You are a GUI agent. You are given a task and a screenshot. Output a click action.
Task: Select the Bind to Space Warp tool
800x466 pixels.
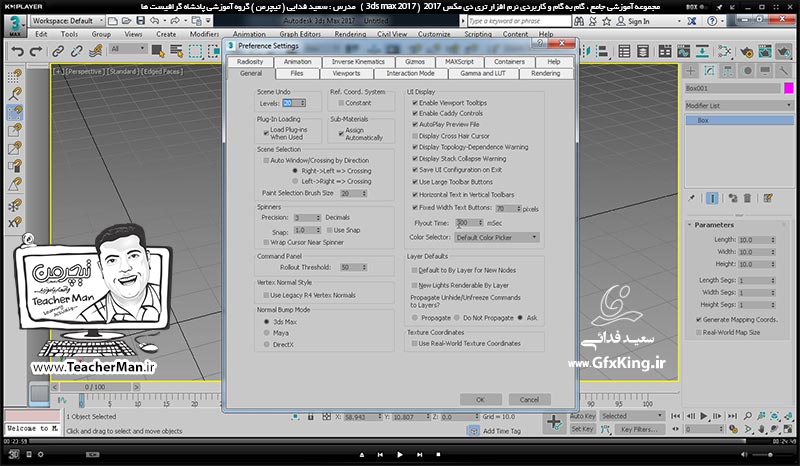pyautogui.click(x=95, y=51)
